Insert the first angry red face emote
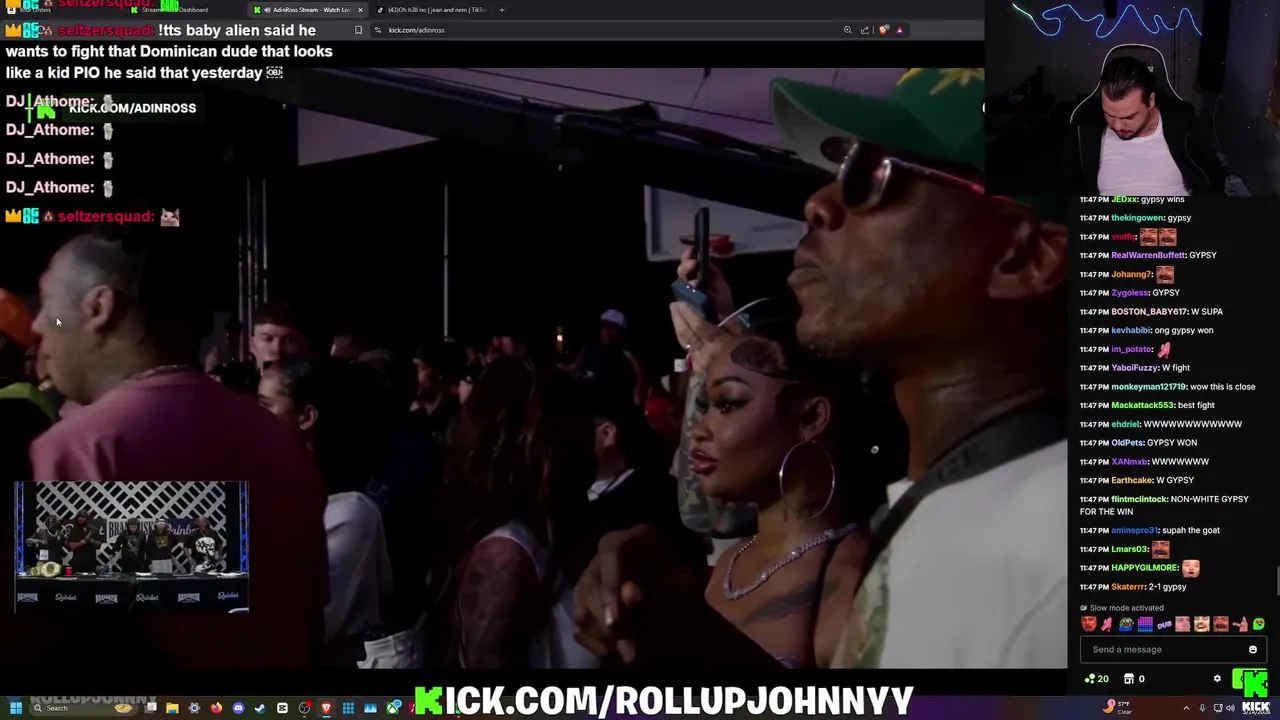 (1089, 624)
